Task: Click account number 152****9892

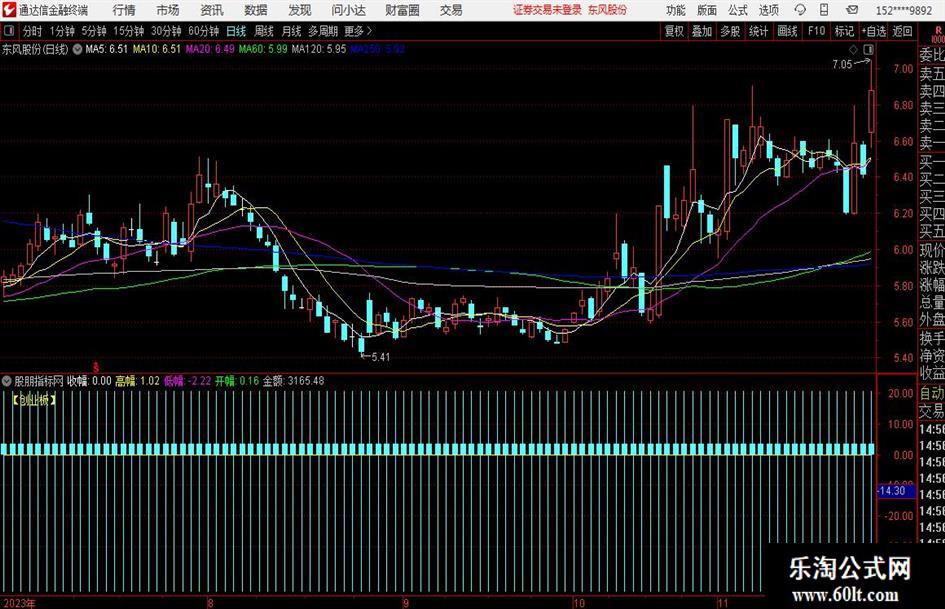Action: coord(904,10)
